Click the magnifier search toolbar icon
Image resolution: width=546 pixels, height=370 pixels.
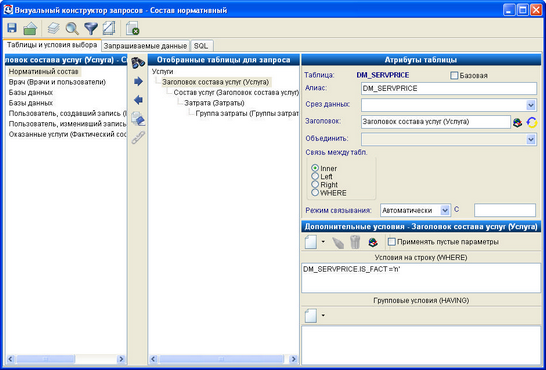pyautogui.click(x=72, y=29)
